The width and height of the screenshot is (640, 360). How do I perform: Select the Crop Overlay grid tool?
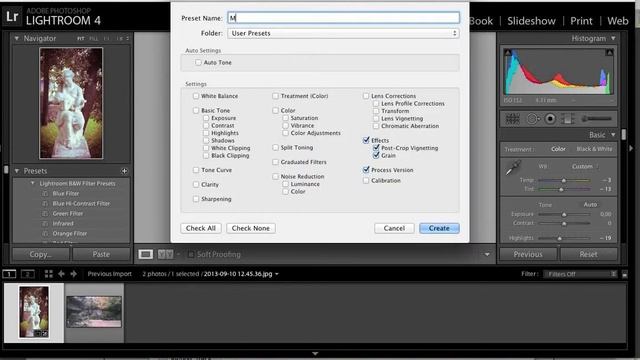pos(512,119)
